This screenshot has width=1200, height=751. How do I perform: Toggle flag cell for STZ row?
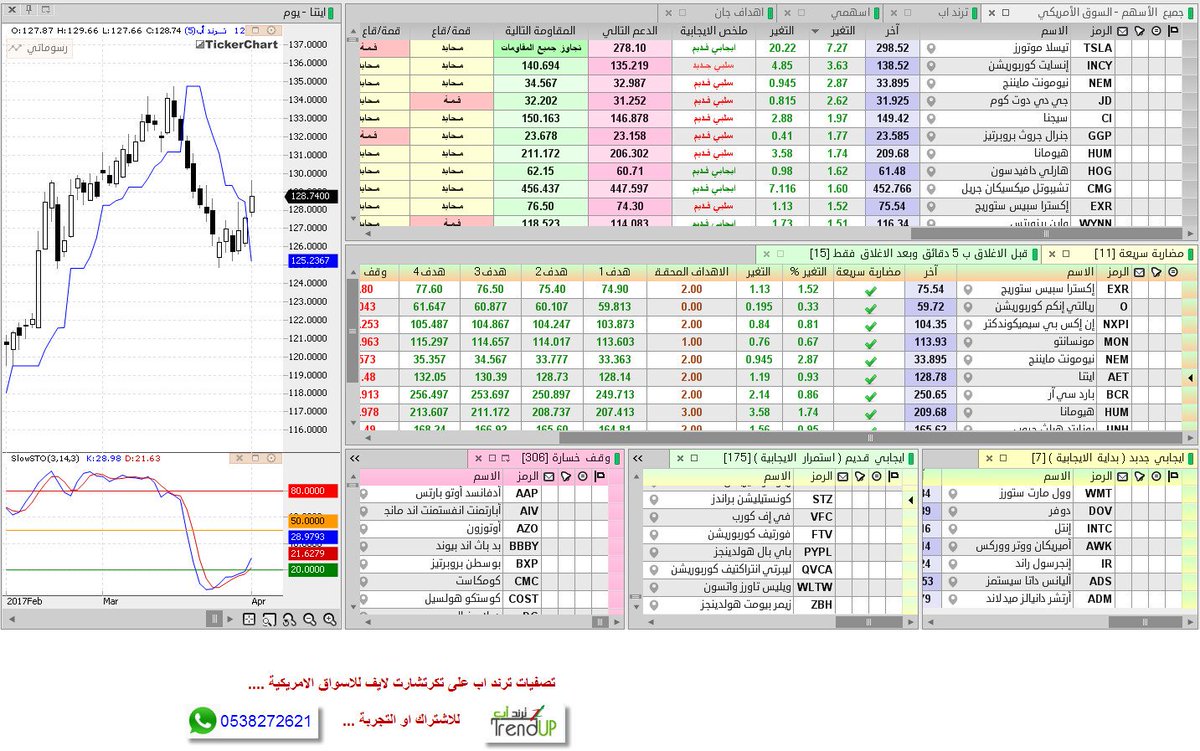[894, 499]
